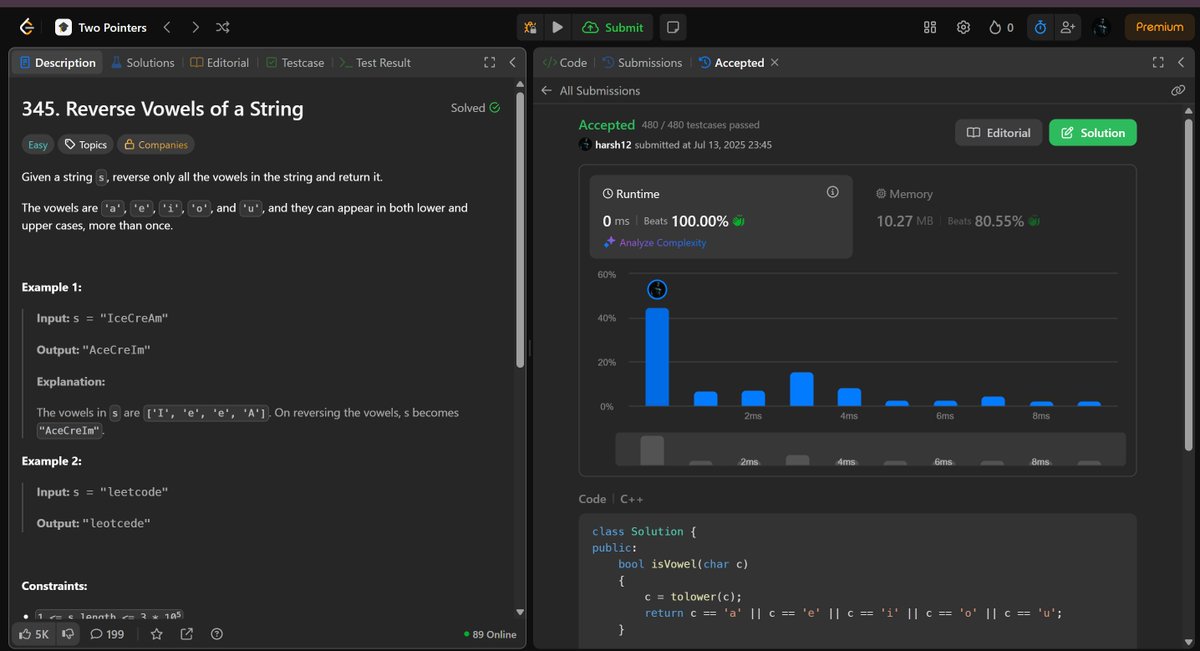Click the tallest runtime distribution bar
1200x651 pixels.
point(657,356)
